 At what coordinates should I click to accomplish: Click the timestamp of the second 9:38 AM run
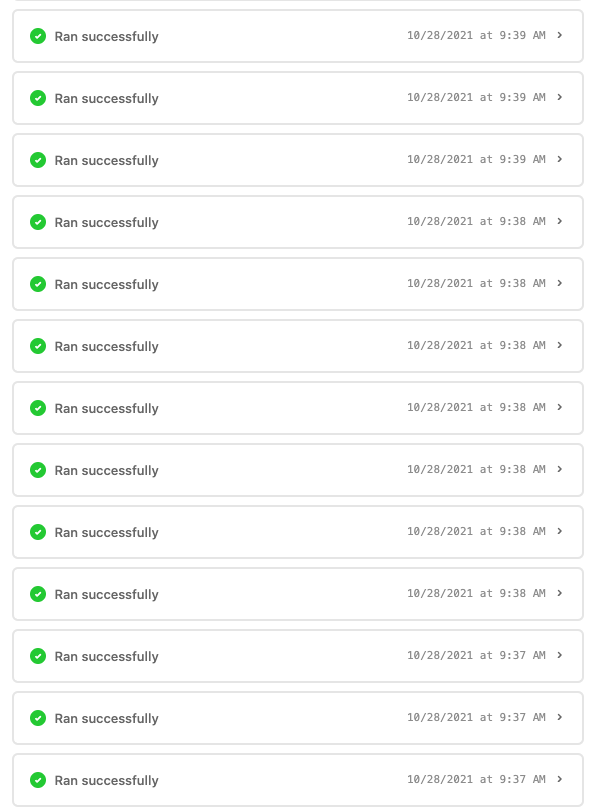coord(476,283)
